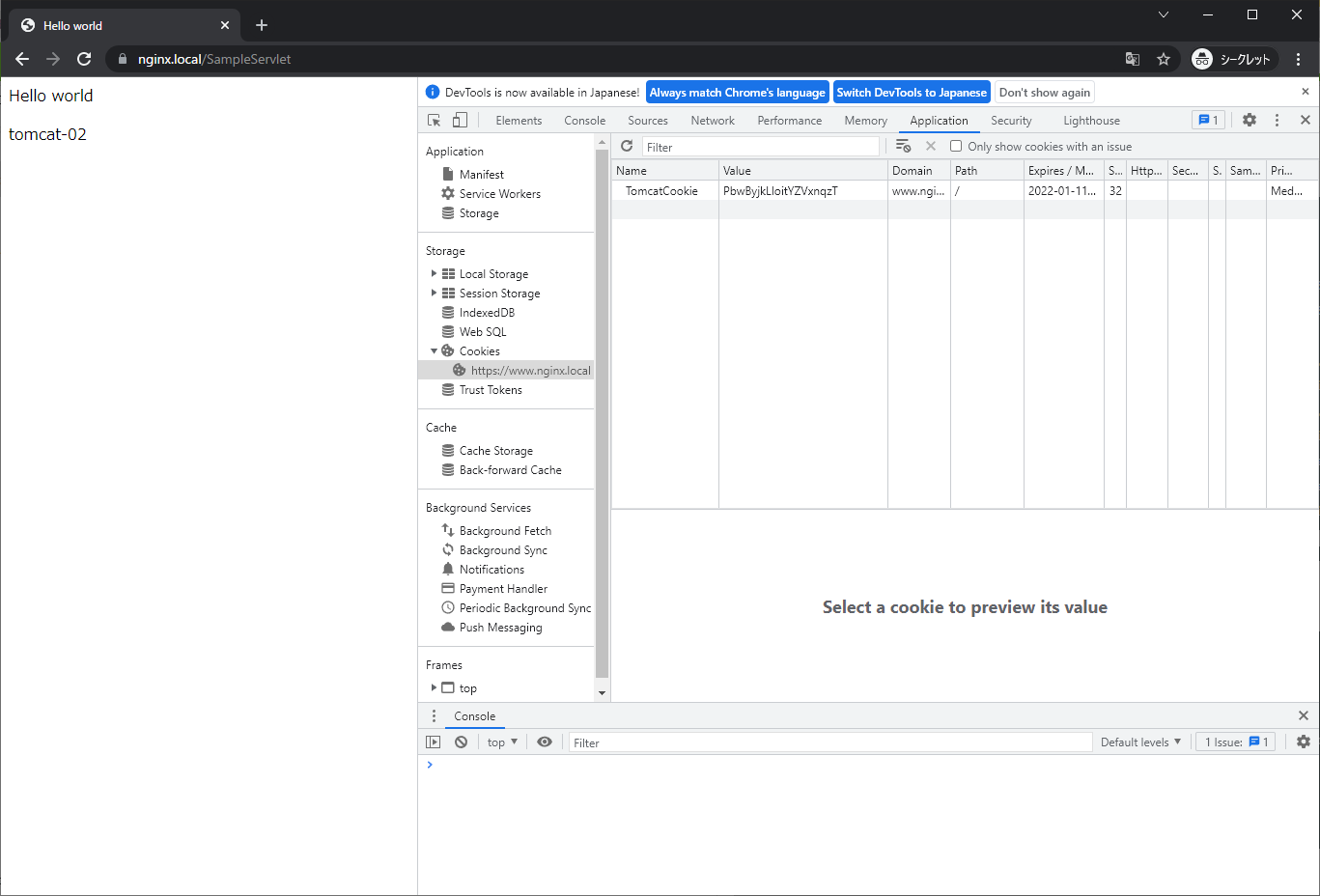
Task: Open tab search chevron in title bar
Action: pos(1164,14)
